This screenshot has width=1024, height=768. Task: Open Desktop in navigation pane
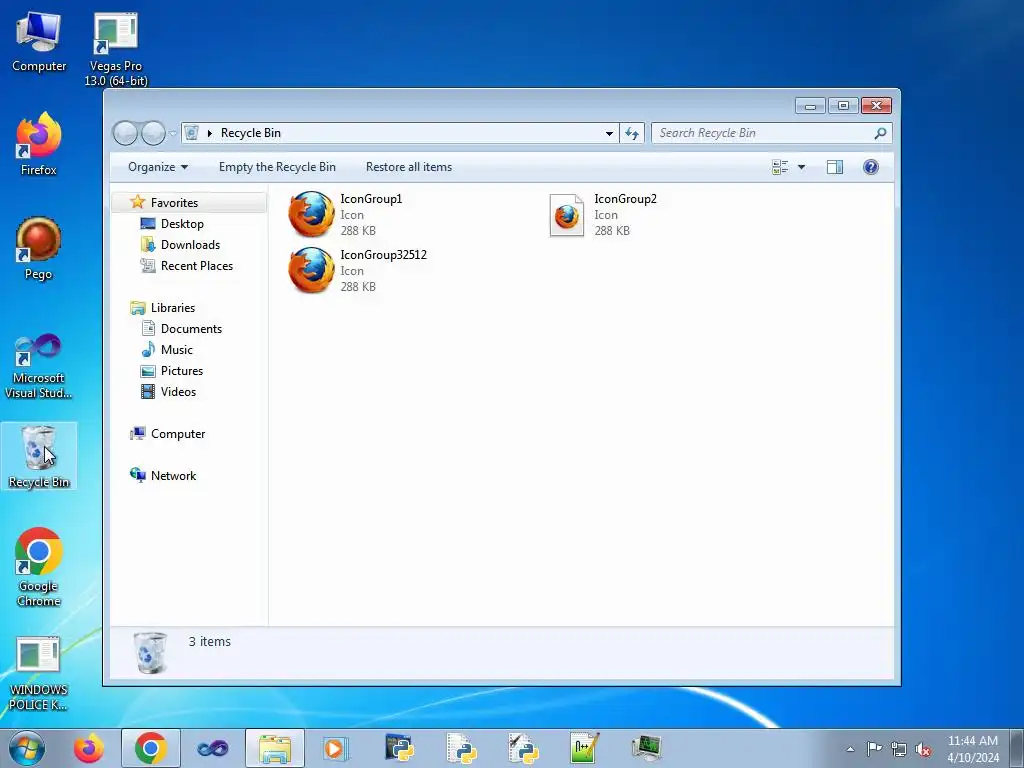[182, 224]
